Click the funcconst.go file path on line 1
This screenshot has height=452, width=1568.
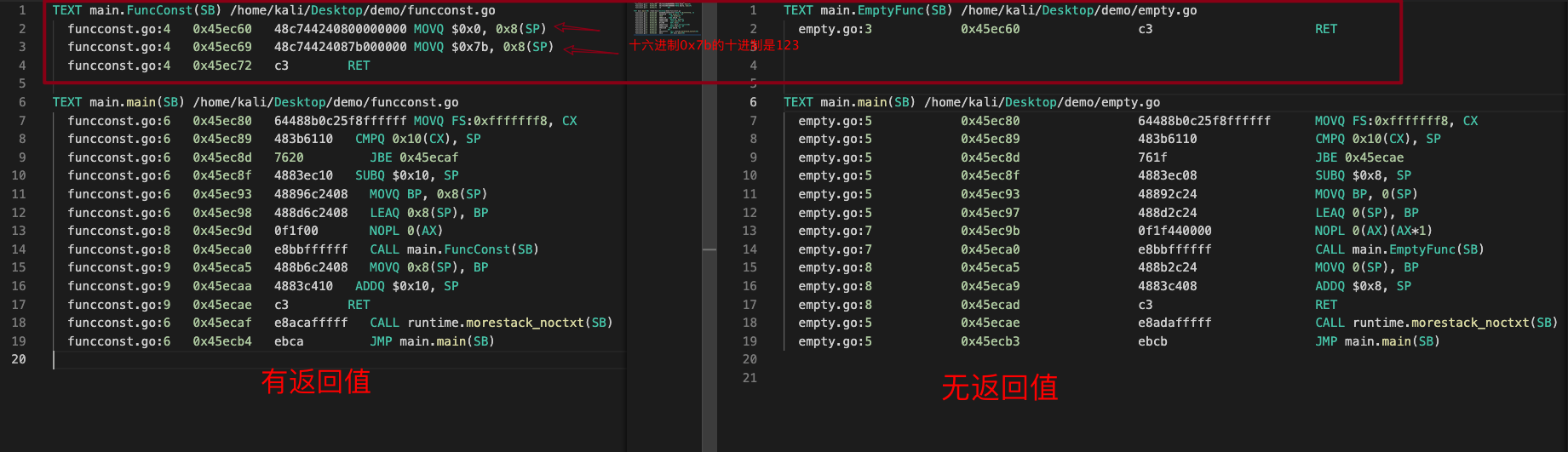(x=362, y=10)
